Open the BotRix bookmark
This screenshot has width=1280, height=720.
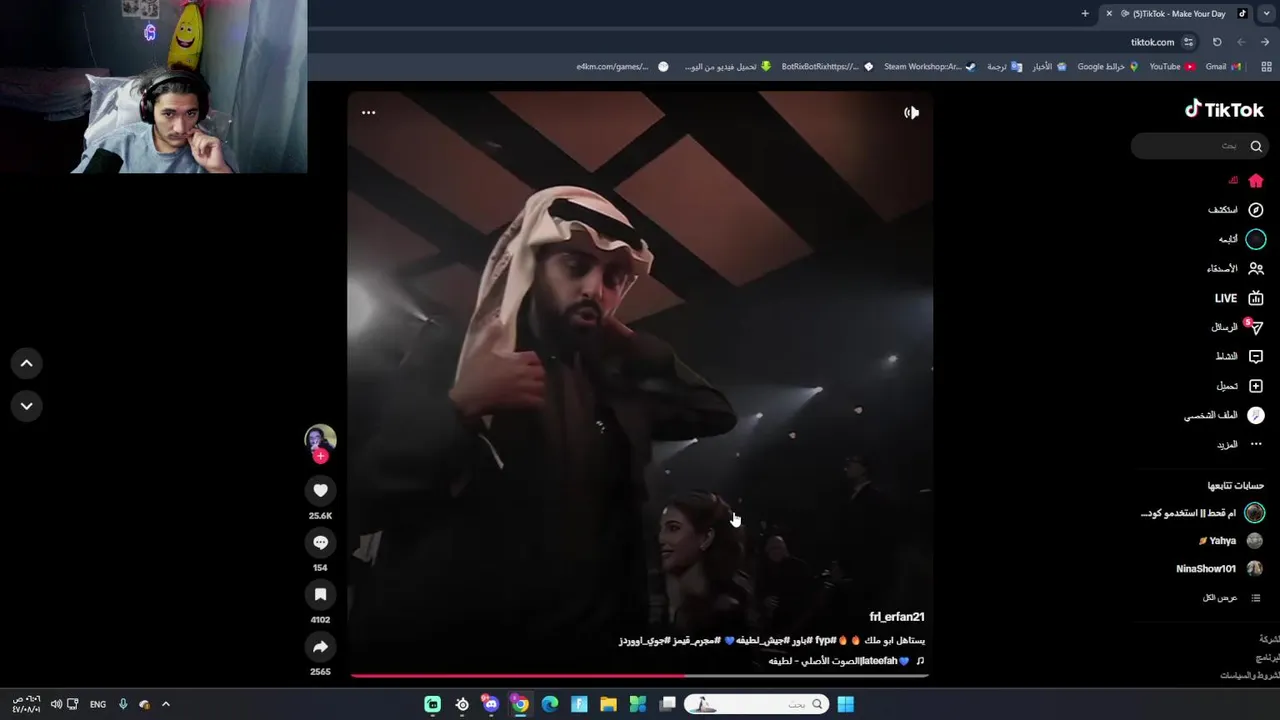point(827,67)
